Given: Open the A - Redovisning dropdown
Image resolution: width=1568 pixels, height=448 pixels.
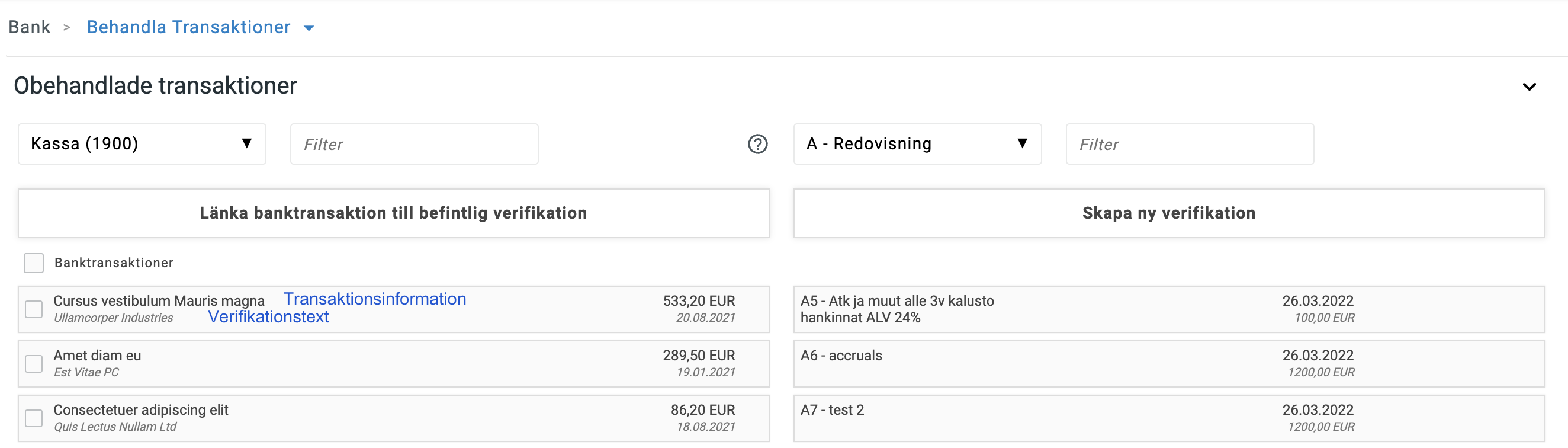Looking at the screenshot, I should pos(917,144).
